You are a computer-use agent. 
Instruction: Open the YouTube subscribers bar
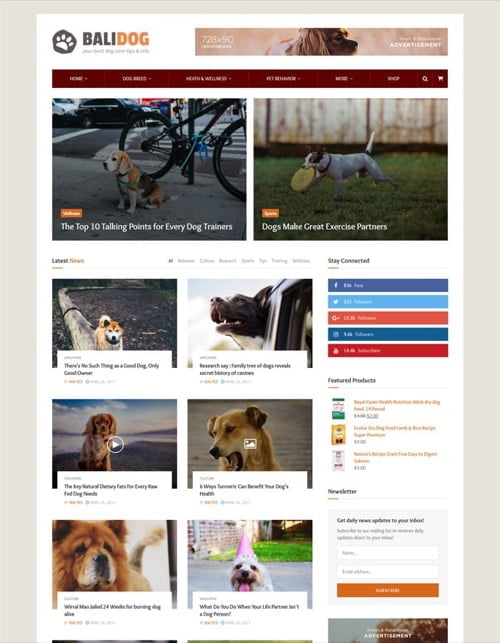click(388, 351)
